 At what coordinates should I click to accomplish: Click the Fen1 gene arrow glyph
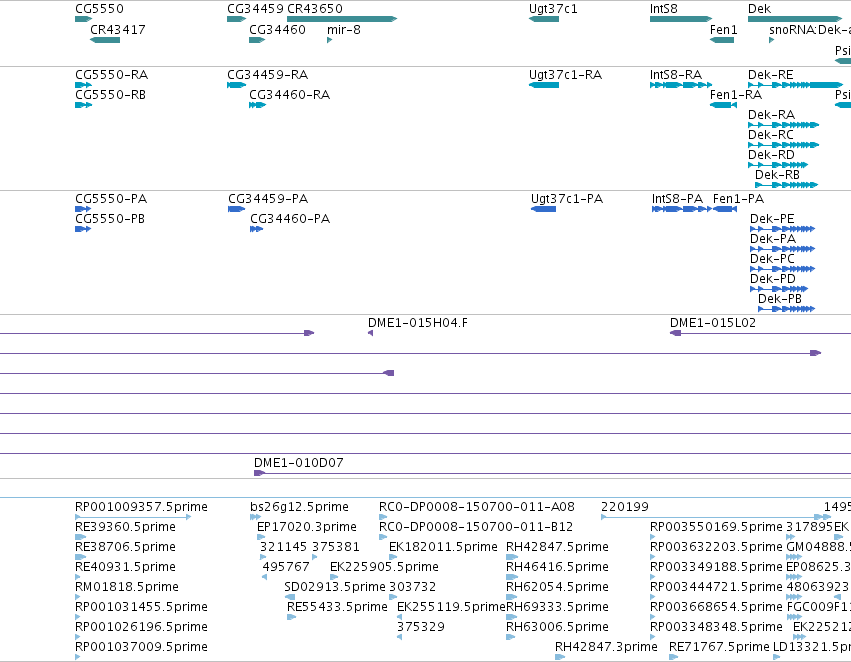[x=722, y=40]
